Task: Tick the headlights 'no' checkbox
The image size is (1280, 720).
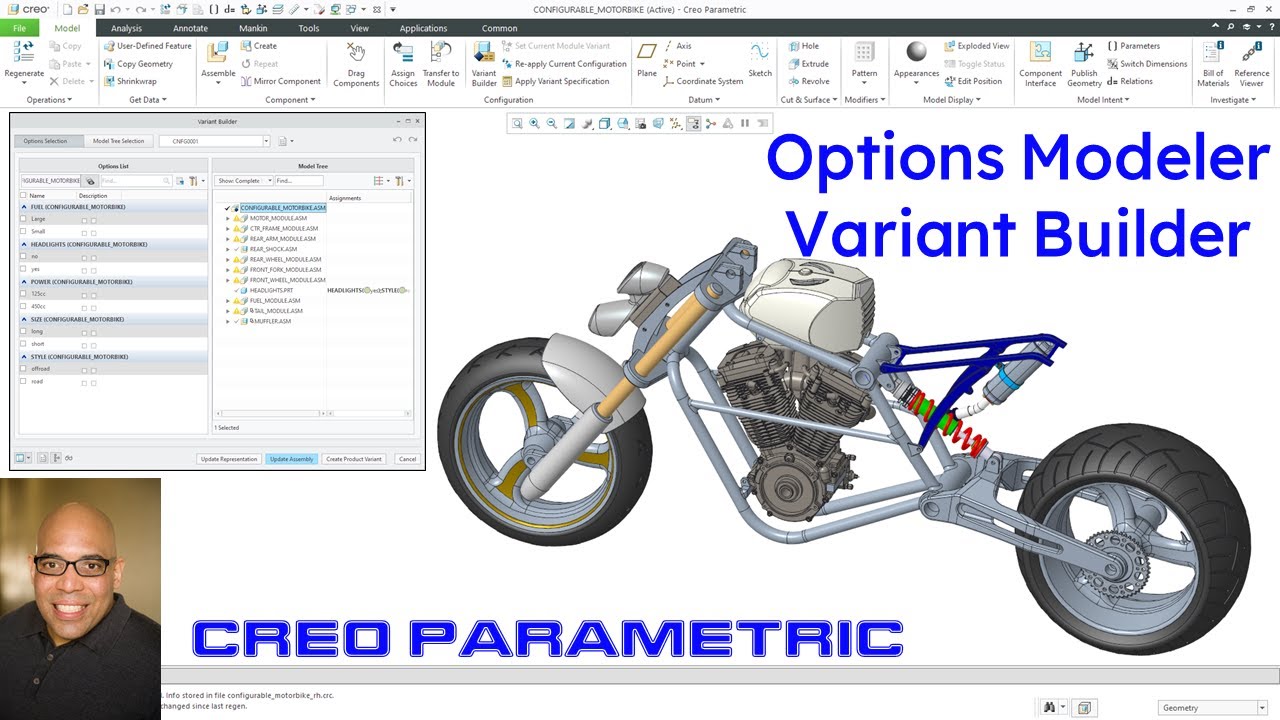Action: [x=24, y=256]
